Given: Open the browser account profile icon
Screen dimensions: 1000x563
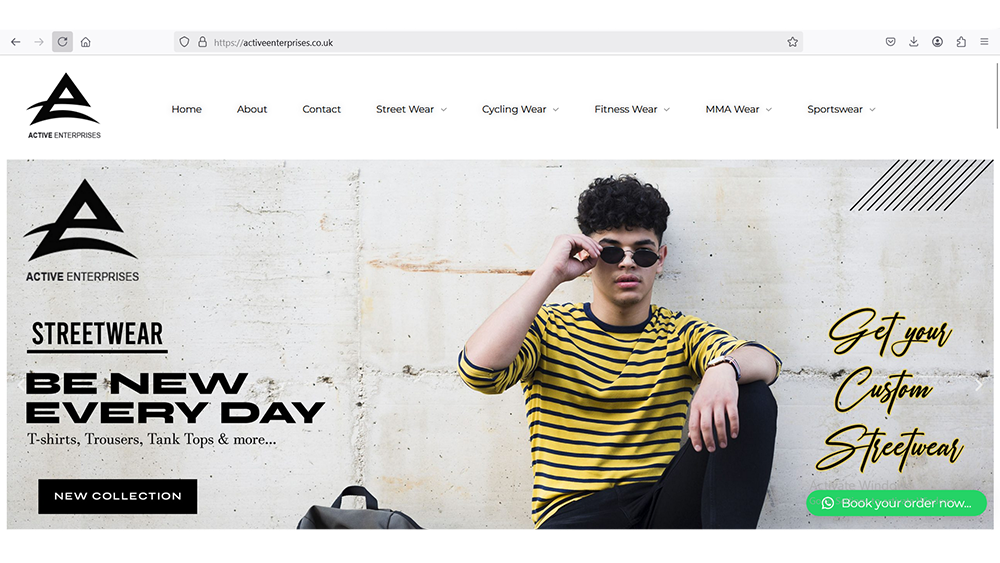Looking at the screenshot, I should [937, 42].
